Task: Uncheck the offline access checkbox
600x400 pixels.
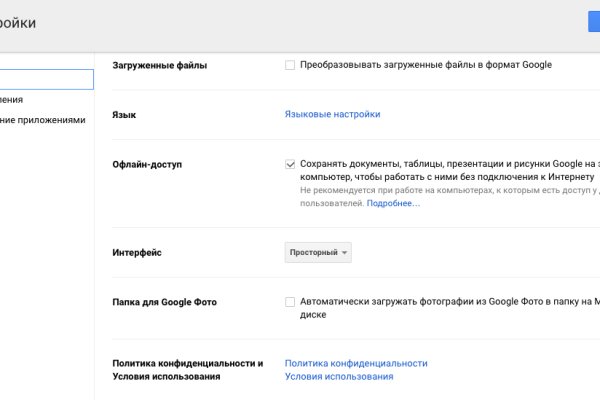Action: tap(290, 163)
